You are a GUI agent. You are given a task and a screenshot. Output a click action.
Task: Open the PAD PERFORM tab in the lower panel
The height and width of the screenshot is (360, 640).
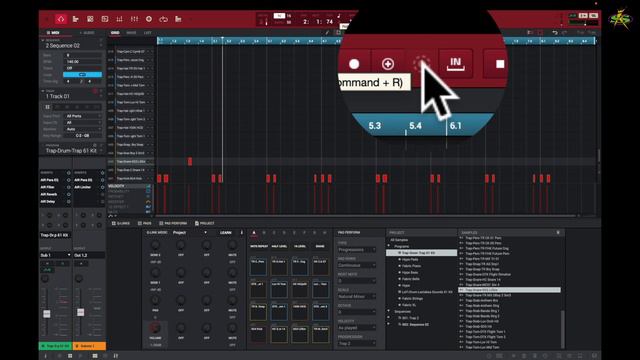(173, 223)
